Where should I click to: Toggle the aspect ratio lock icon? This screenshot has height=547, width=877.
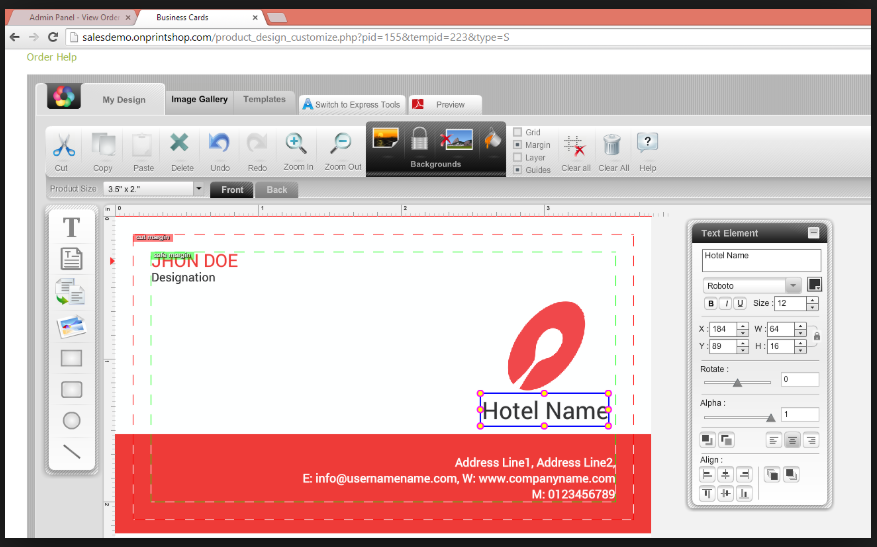tap(817, 336)
